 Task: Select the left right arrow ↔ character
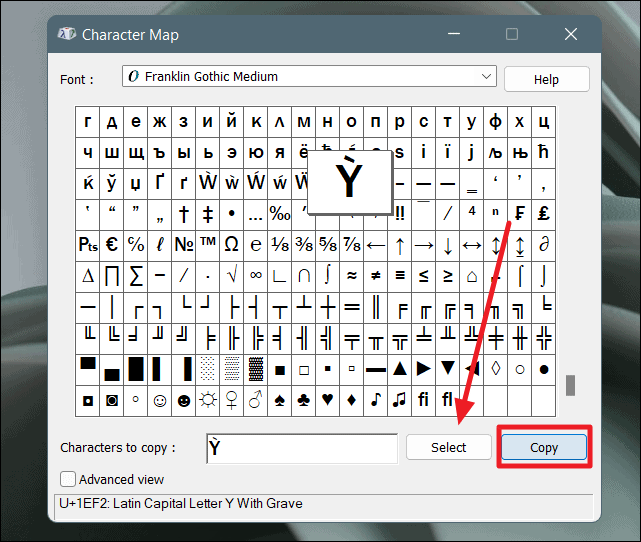tap(472, 245)
